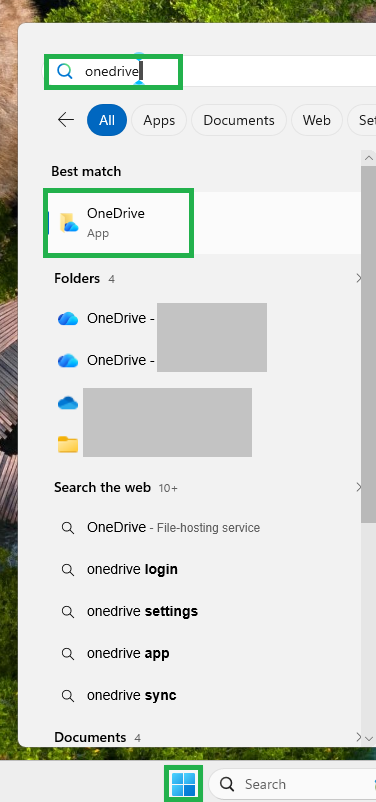
Task: Select the All filter tab
Action: pos(107,120)
